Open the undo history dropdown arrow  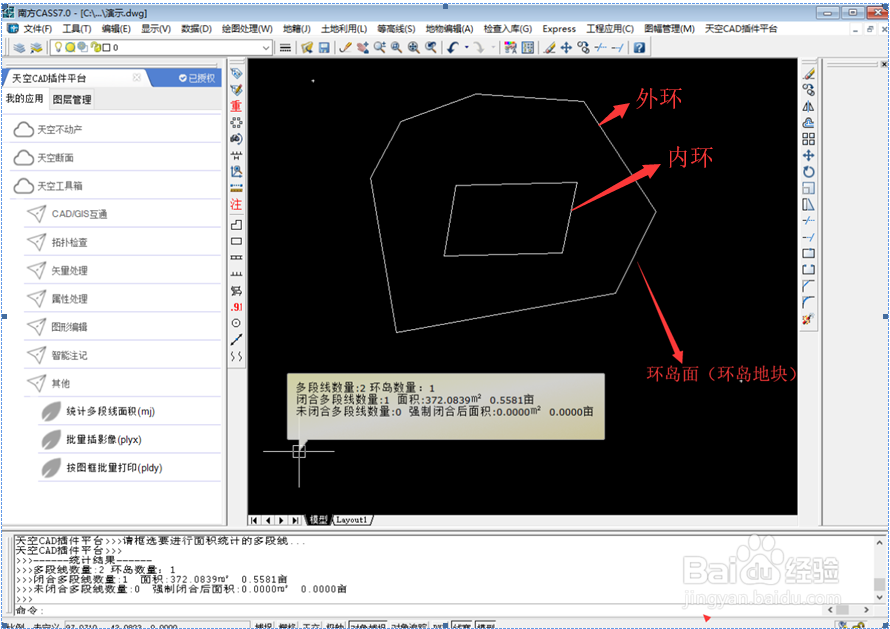pos(467,48)
